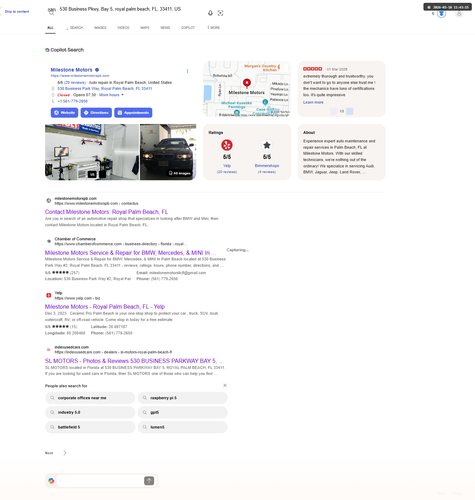The image size is (475, 500).
Task: Click the Appointments button
Action: pyautogui.click(x=133, y=113)
